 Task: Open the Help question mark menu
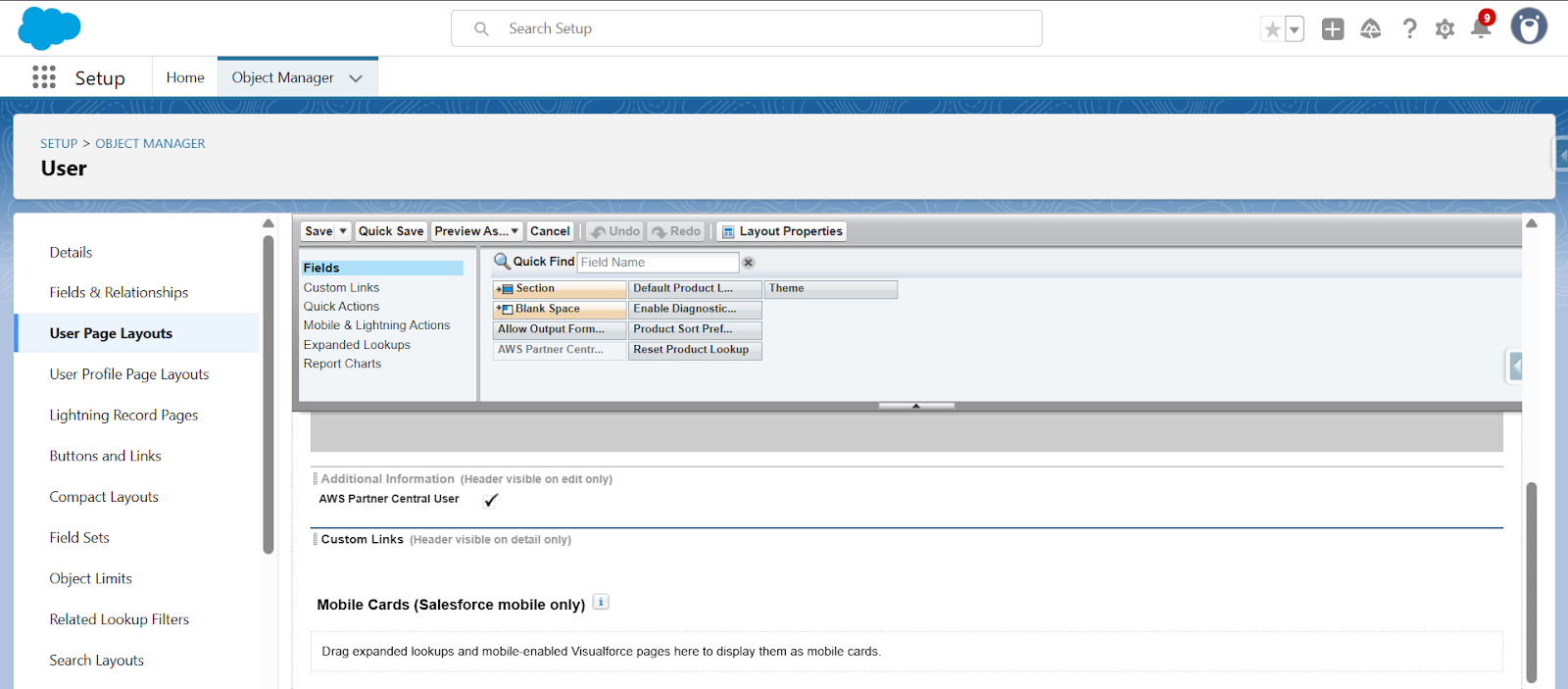click(1409, 29)
